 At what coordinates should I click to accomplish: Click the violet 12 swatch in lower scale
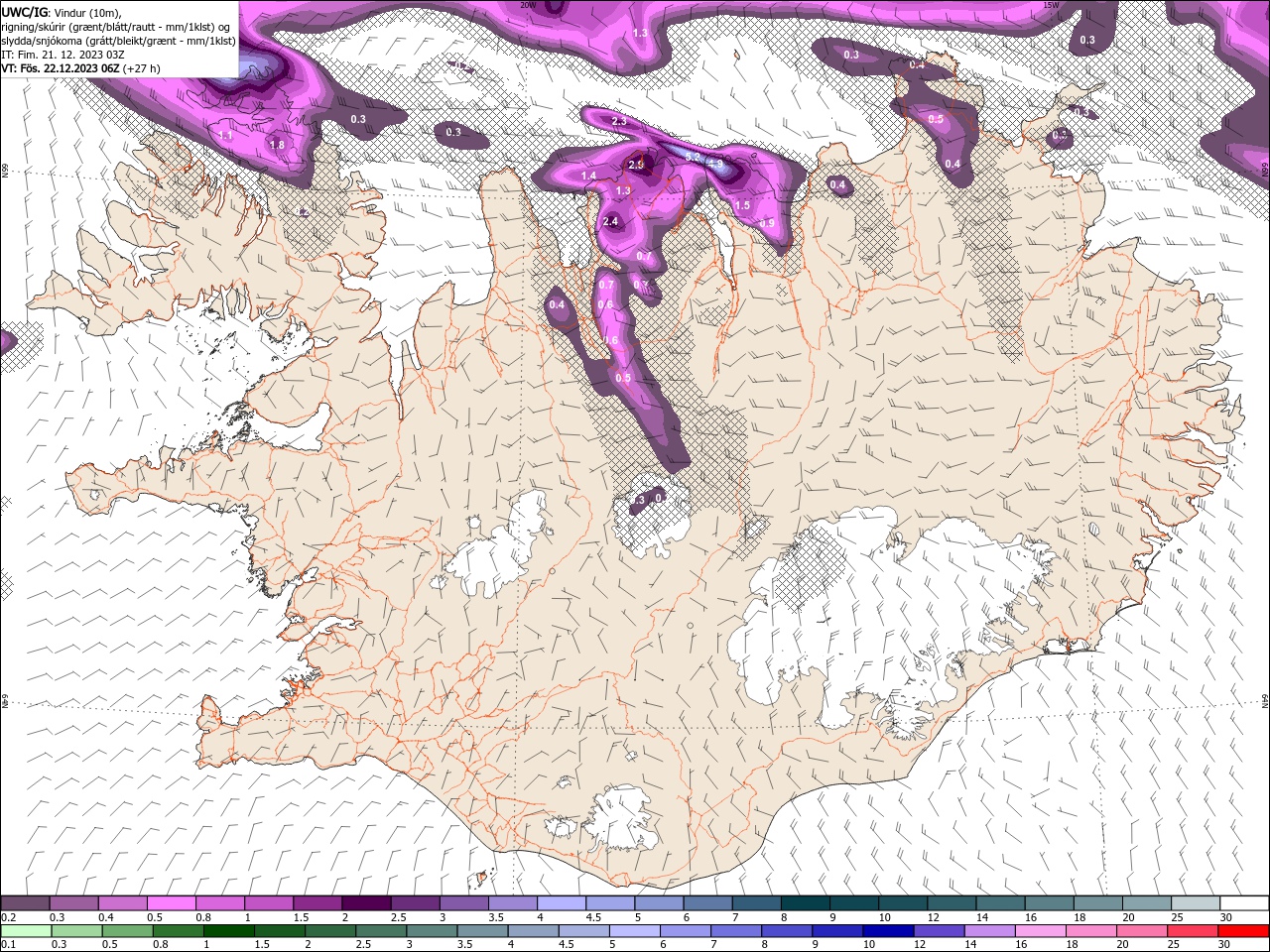[937, 931]
